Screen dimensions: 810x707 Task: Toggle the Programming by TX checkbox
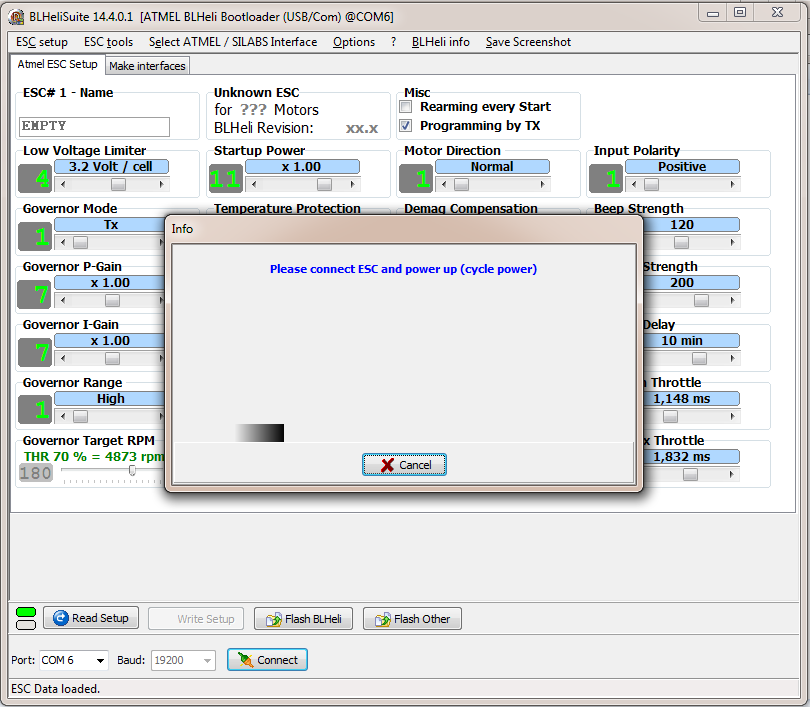point(406,125)
